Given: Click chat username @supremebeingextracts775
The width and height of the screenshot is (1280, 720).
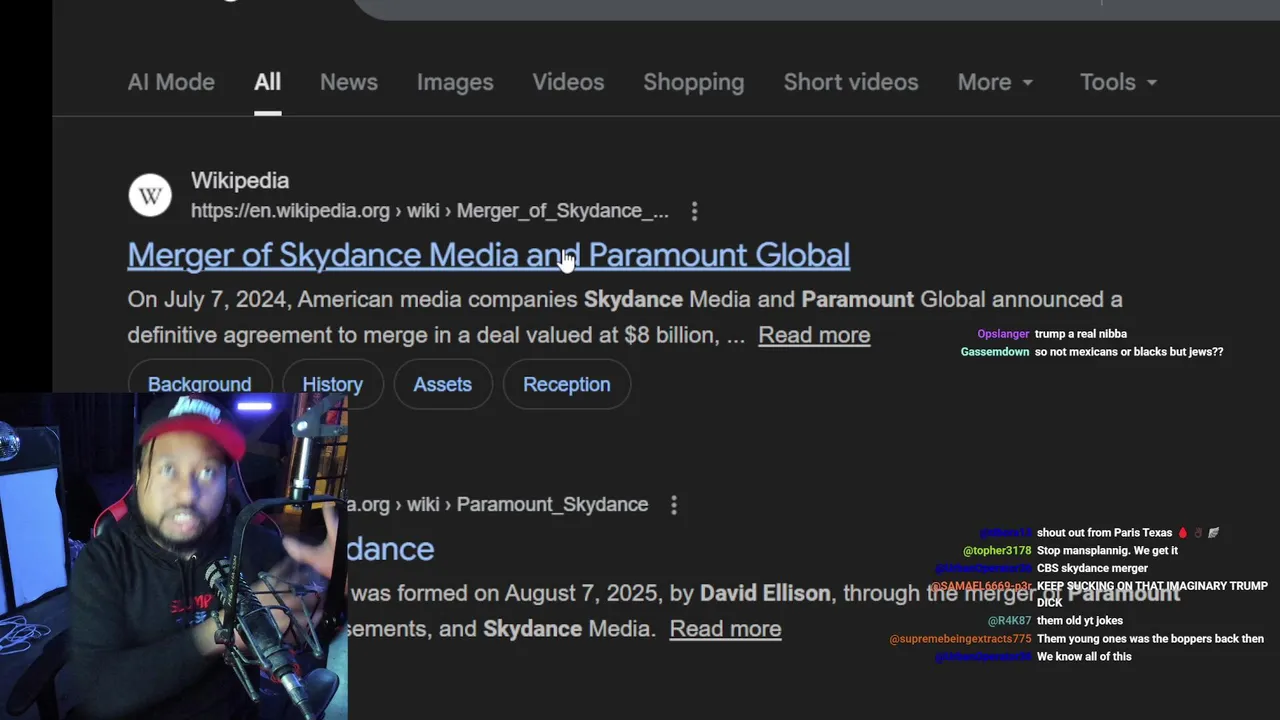Looking at the screenshot, I should point(960,639).
